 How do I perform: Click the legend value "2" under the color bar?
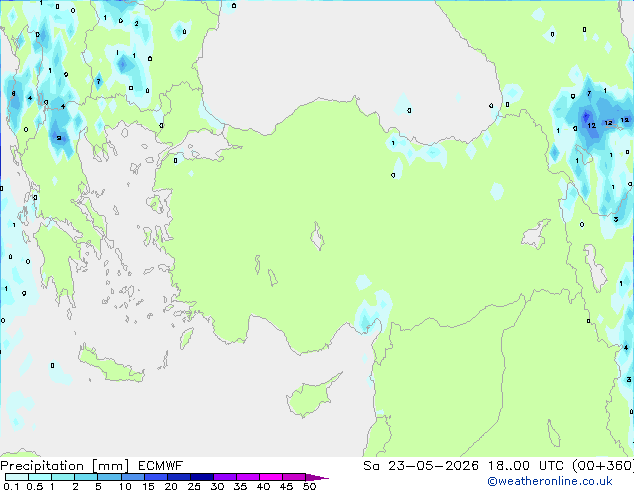click(75, 486)
